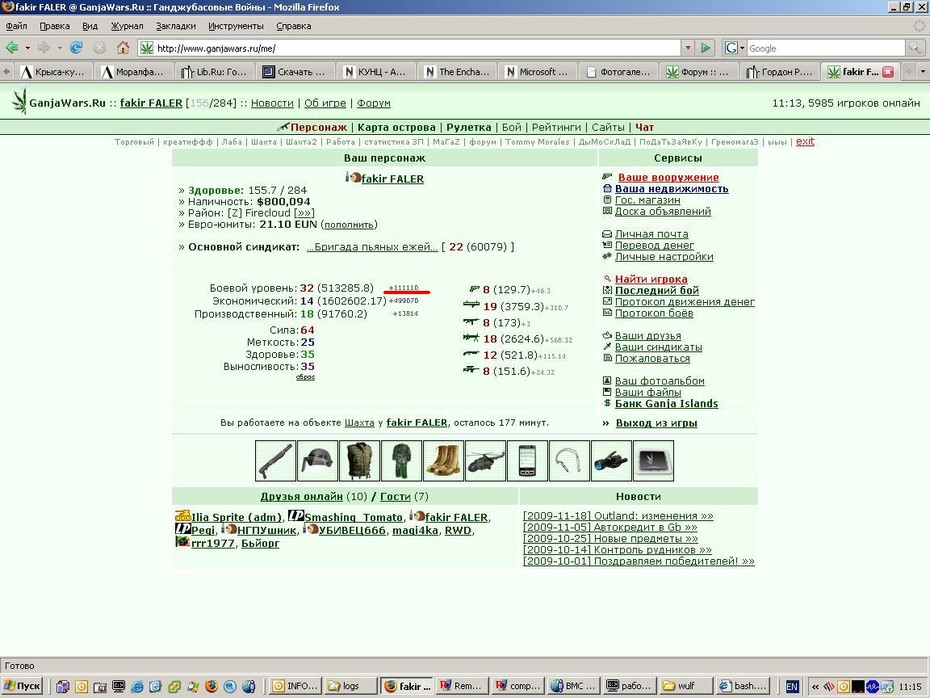Click the Выход из игры link
The width and height of the screenshot is (930, 698).
(656, 423)
